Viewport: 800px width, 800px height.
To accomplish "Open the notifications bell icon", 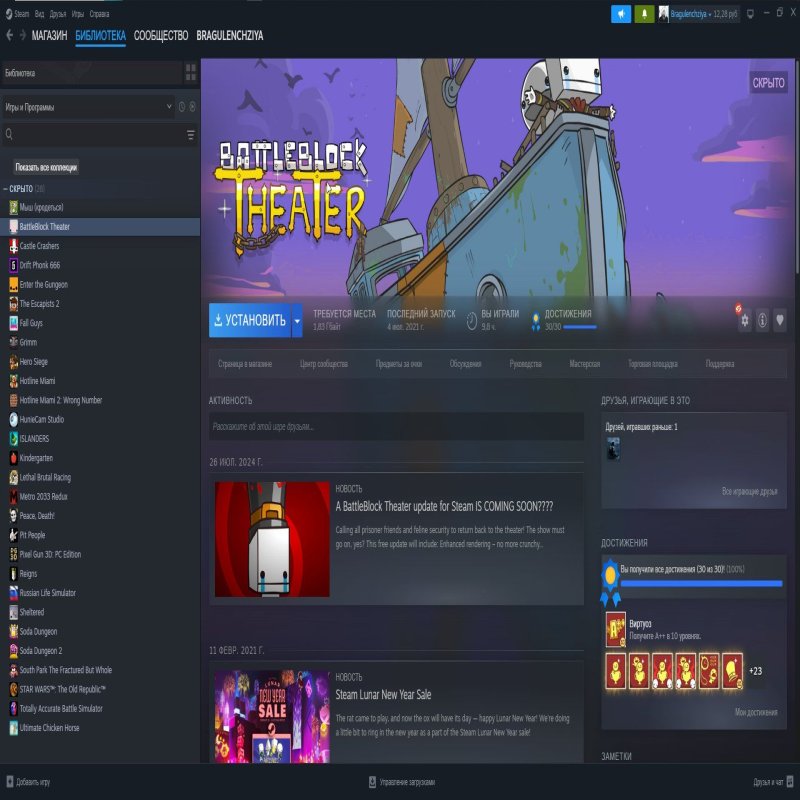I will (644, 14).
